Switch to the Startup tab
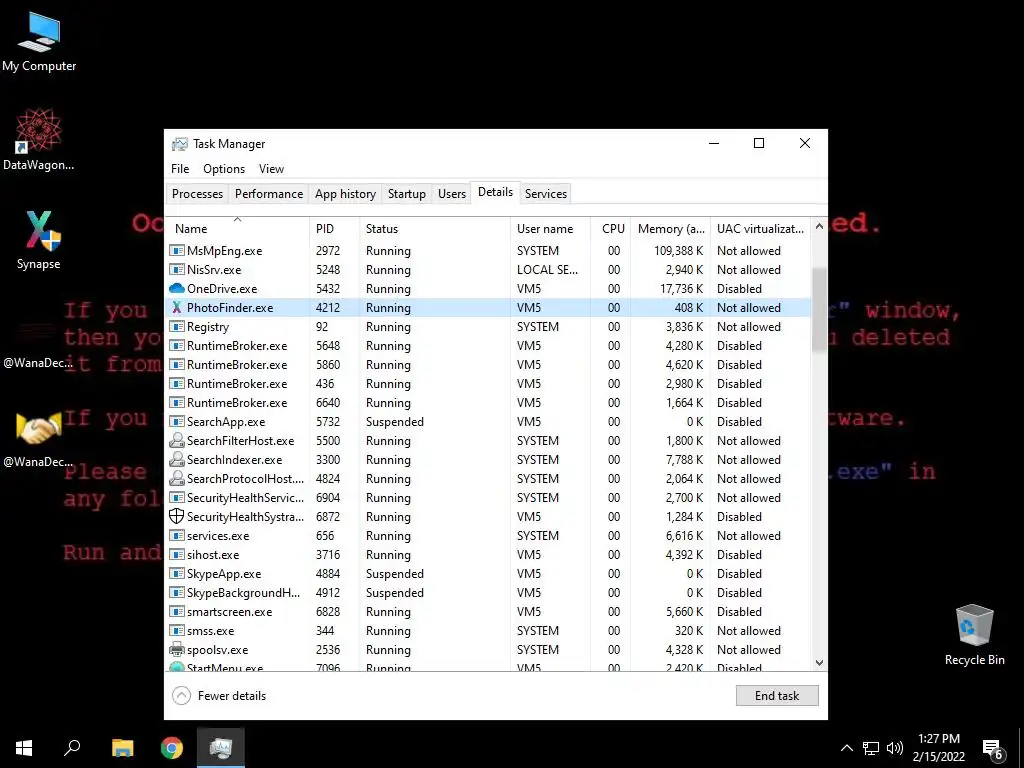 coord(406,194)
